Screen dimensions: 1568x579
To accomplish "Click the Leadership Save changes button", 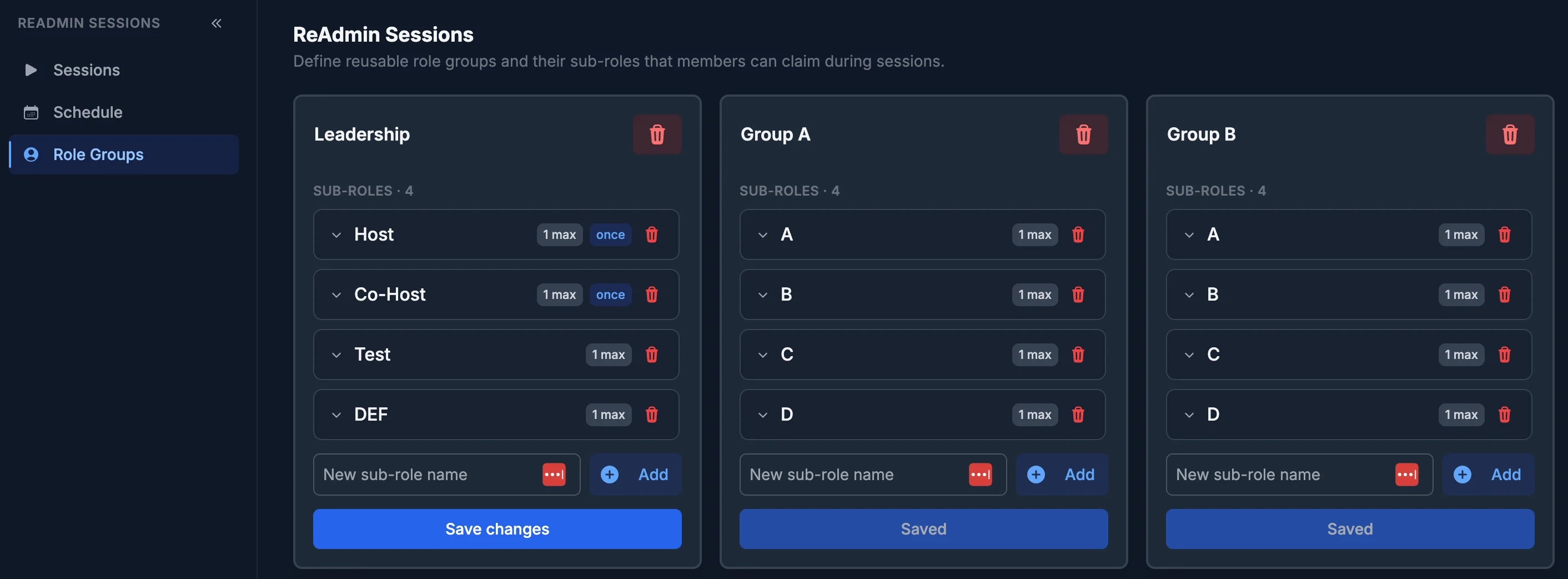I will [497, 529].
